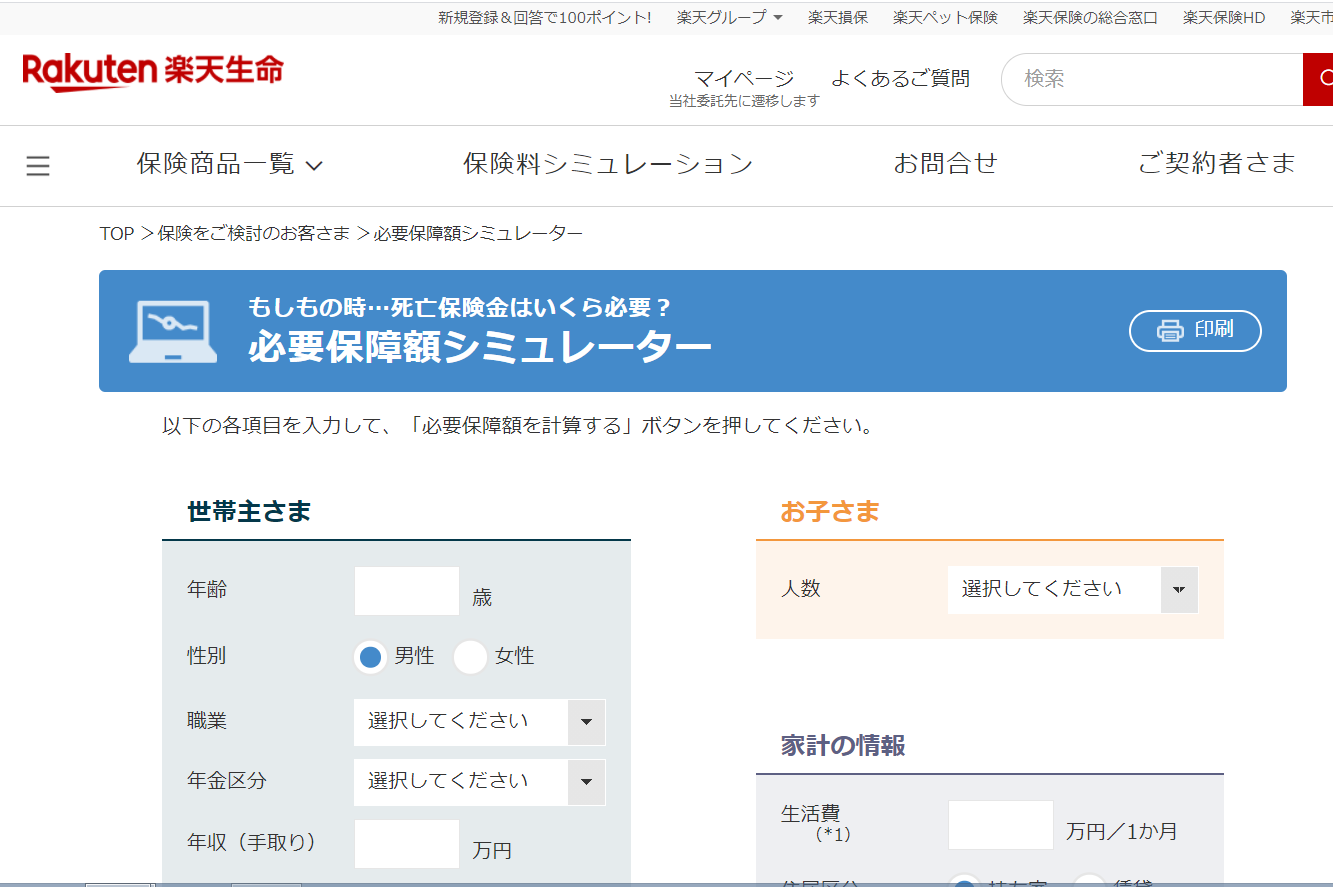
Task: Select the 男性 radio button
Action: 371,657
